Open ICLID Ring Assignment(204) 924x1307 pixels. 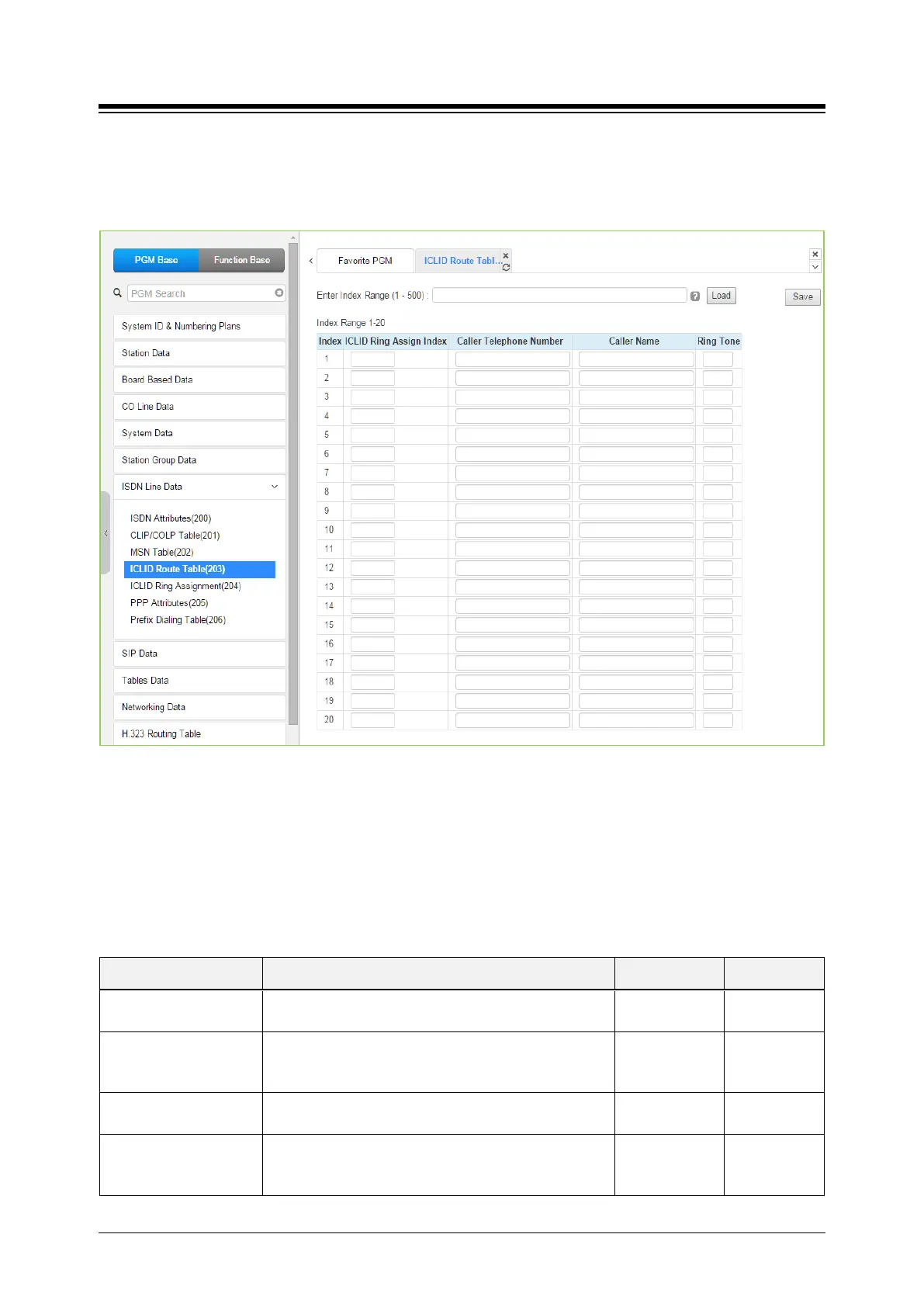coord(185,587)
